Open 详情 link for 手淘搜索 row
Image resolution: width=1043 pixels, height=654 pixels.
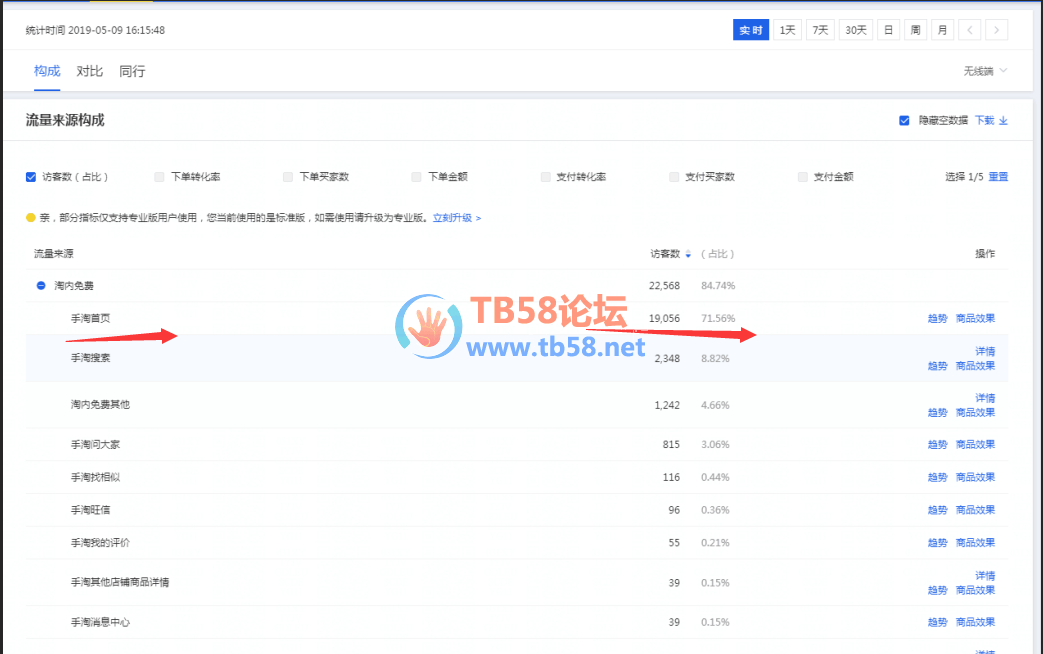click(984, 352)
